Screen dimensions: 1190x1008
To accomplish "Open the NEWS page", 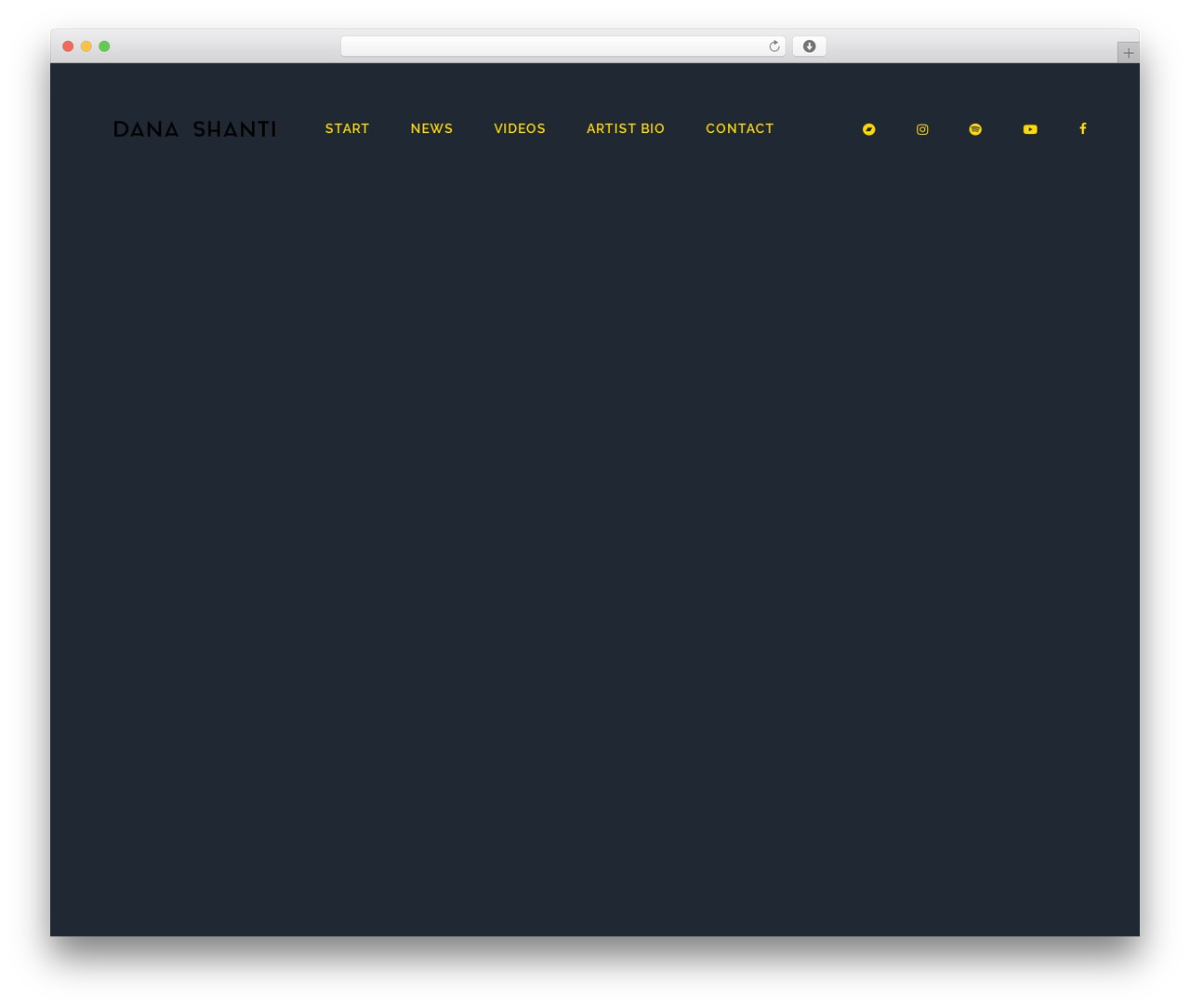I will pyautogui.click(x=431, y=128).
